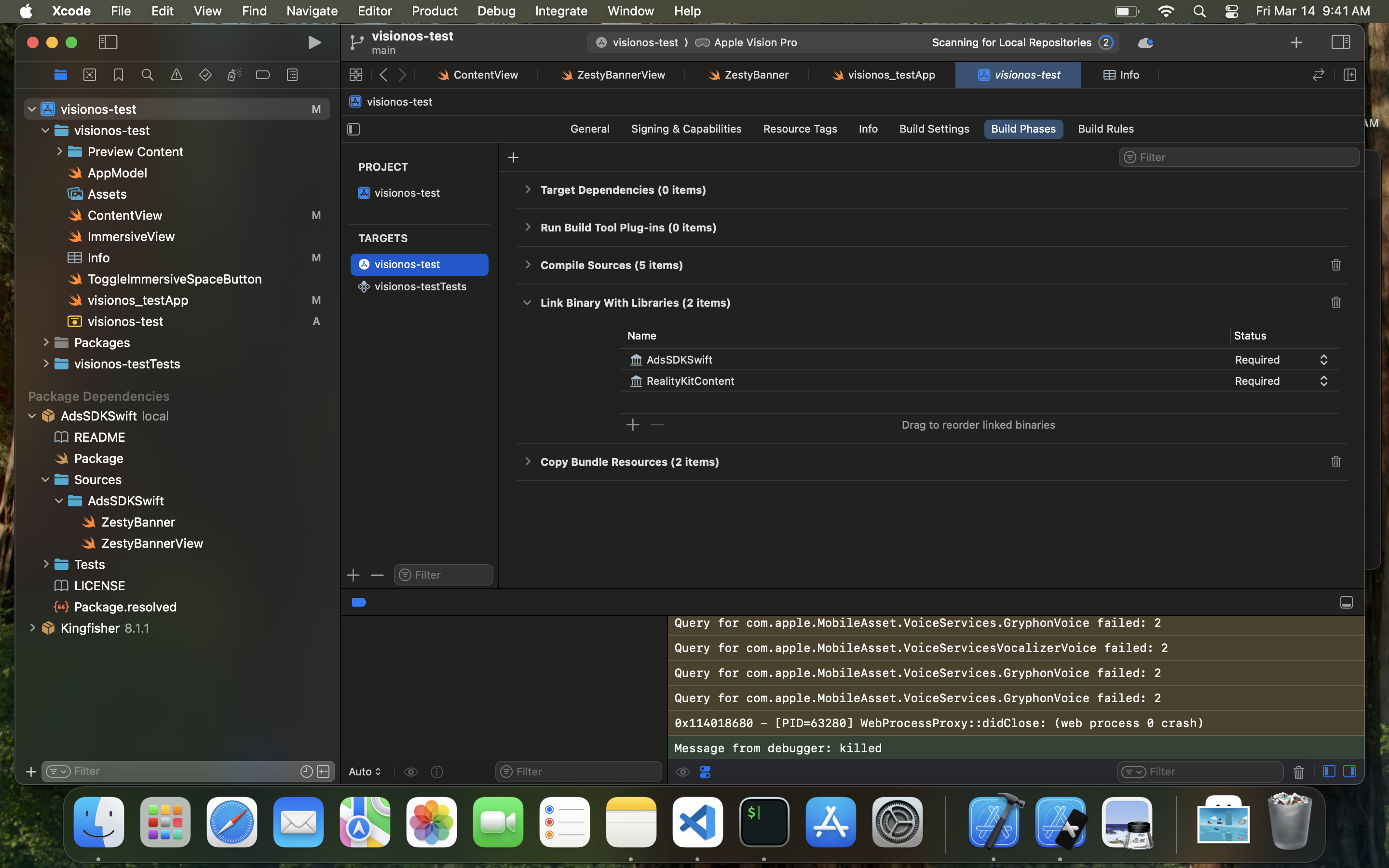Run the project with the play button
This screenshot has height=868, width=1389.
click(x=314, y=42)
